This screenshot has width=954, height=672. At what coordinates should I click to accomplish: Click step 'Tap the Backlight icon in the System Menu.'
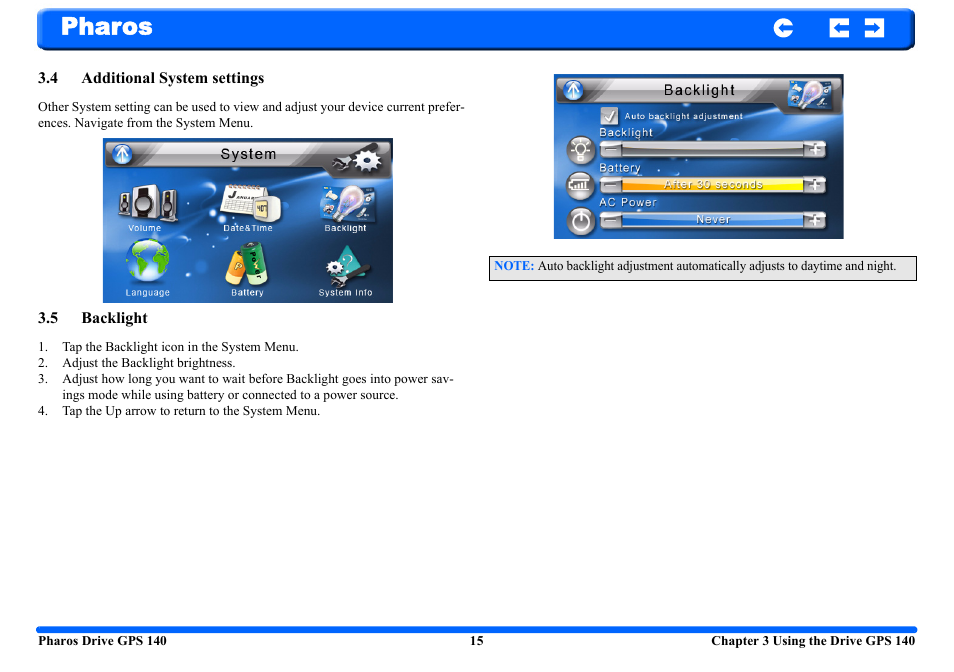point(180,347)
